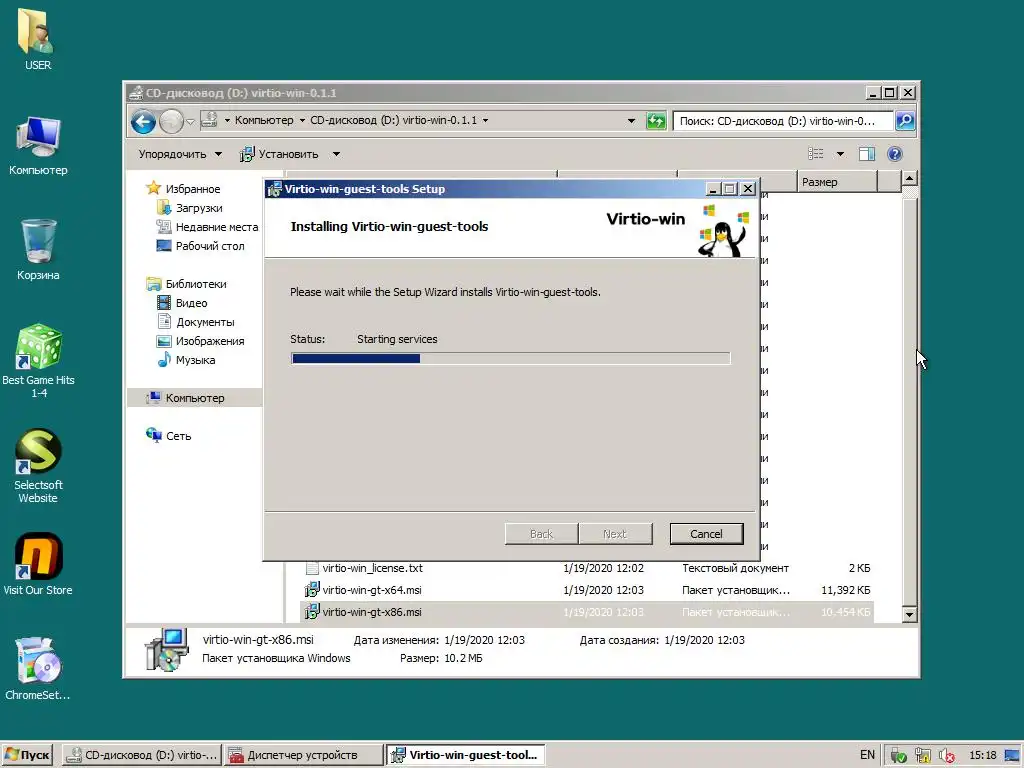
Task: Expand Компьютер breadcrumb dropdown arrow
Action: coord(302,120)
